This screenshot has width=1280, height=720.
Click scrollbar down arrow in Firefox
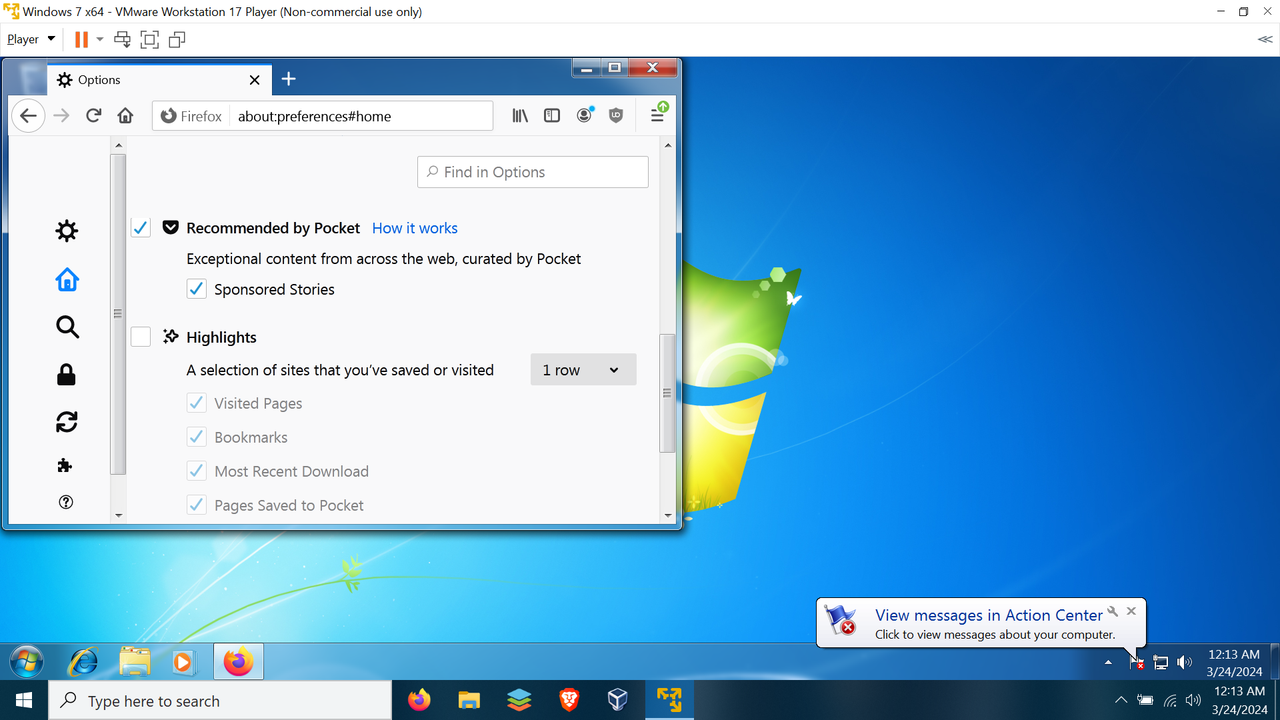pyautogui.click(x=668, y=516)
